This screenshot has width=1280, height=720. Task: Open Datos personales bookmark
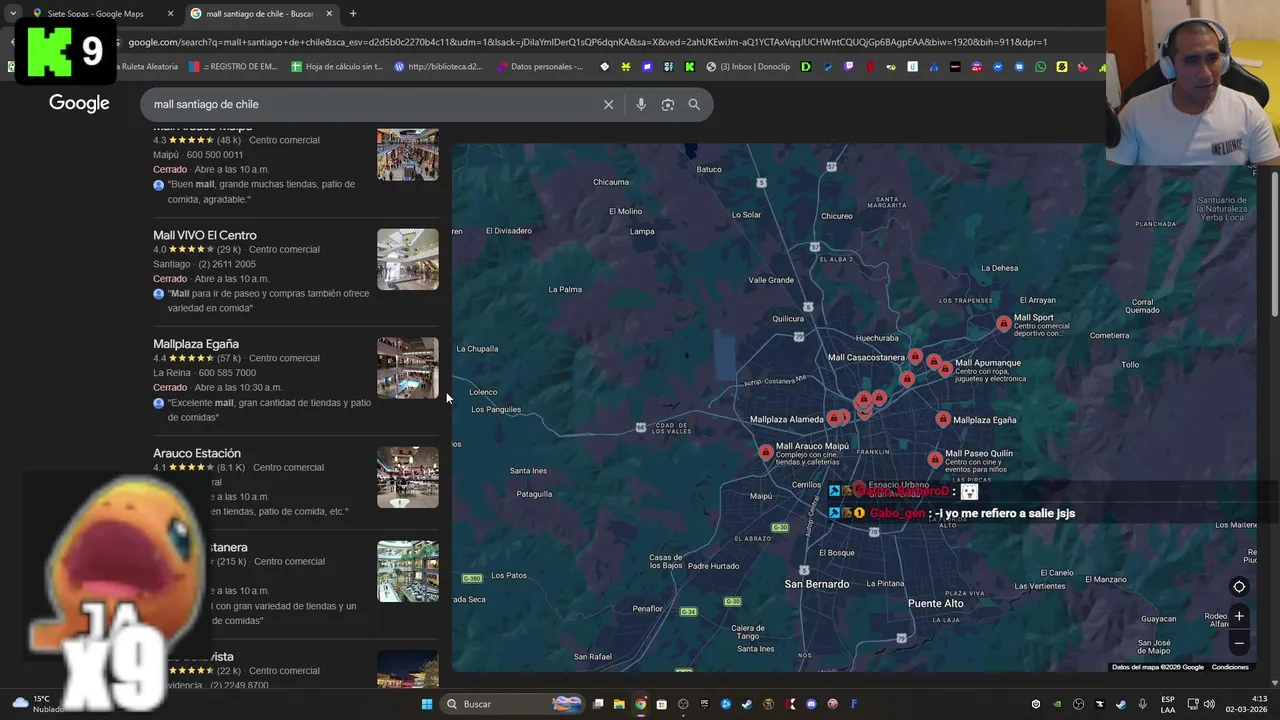click(540, 67)
